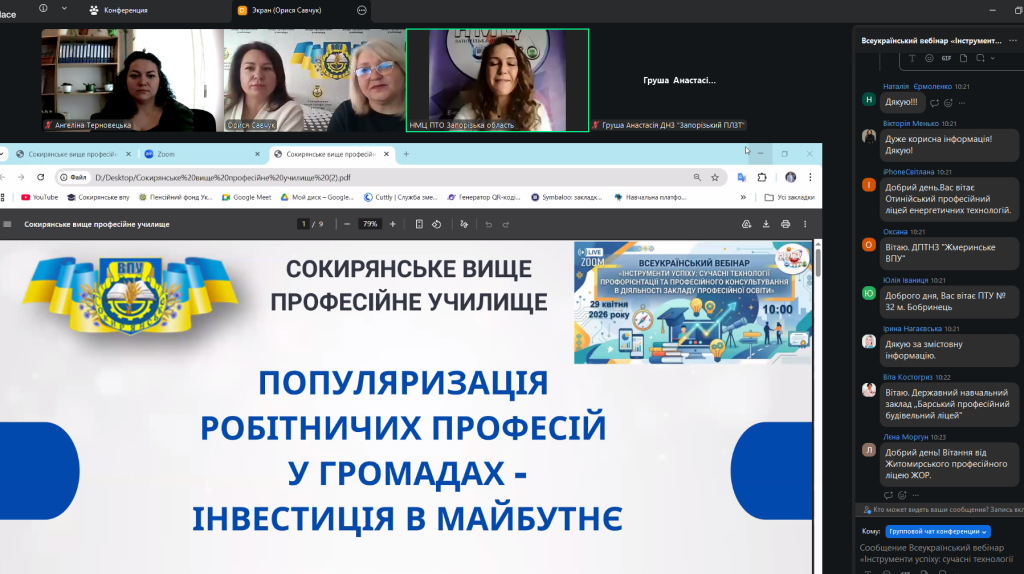Rotate the PDF page with the rotate icon

[438, 224]
